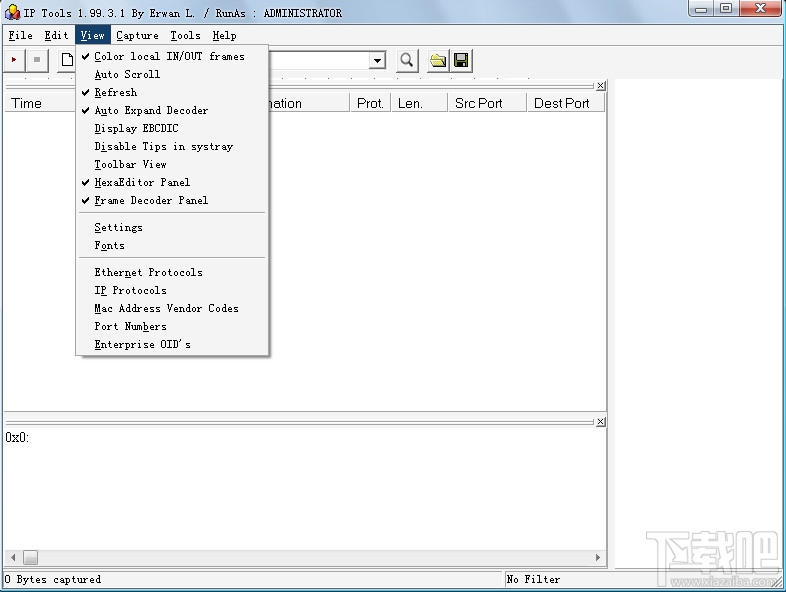Open Ethernet Protocols list
Viewport: 786px width, 592px height.
(x=171, y=273)
